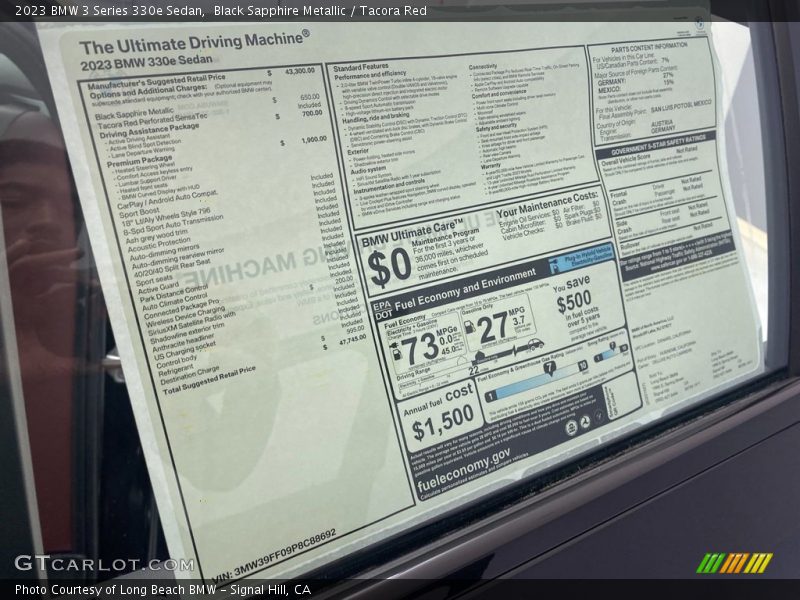Click the BMW roundel logo on the sticker

[699, 22]
